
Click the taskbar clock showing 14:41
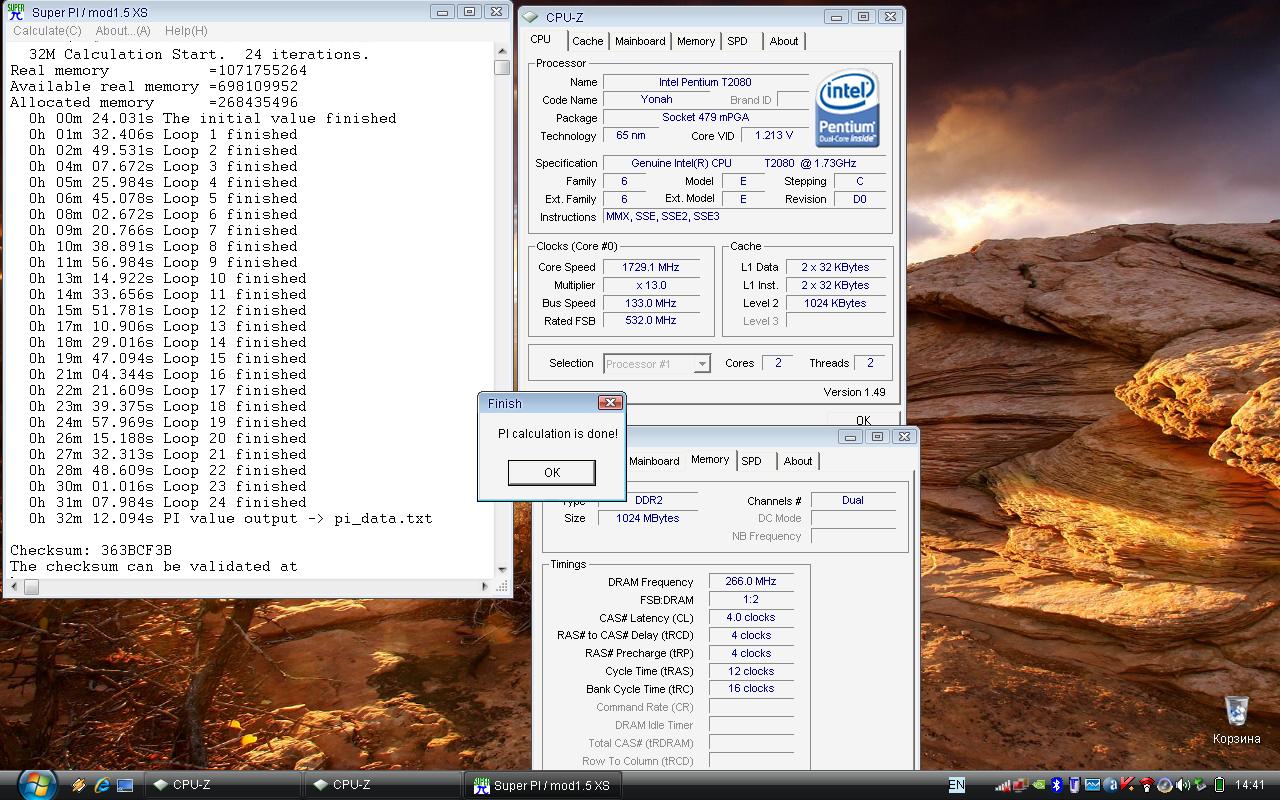pos(1250,785)
